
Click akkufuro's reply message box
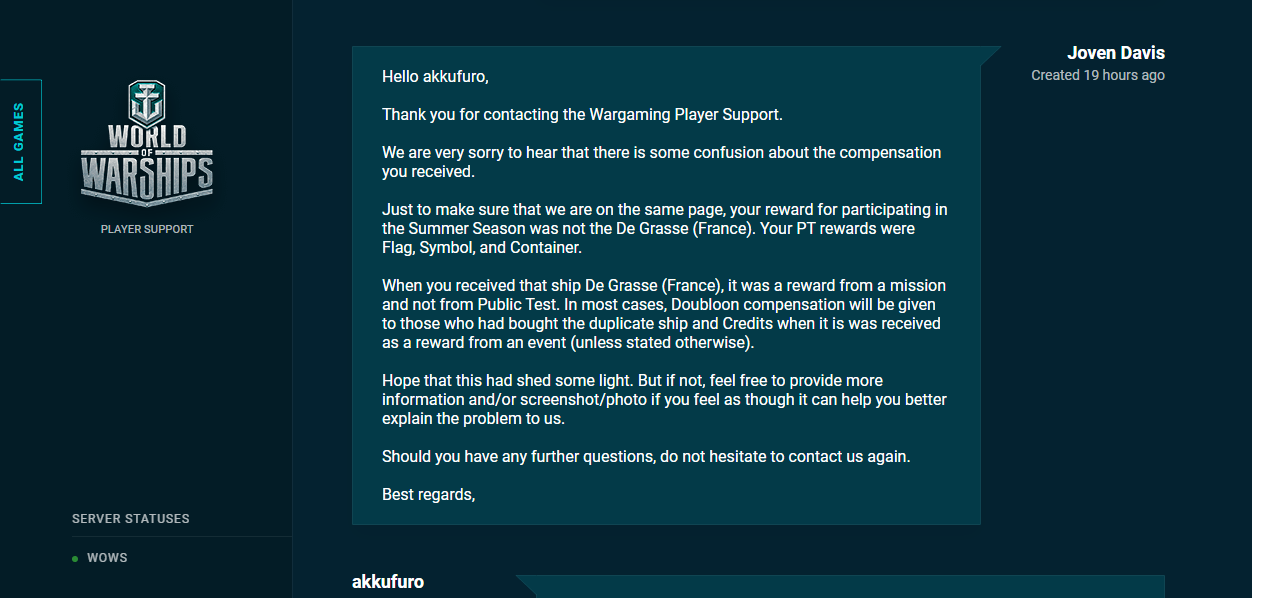point(840,586)
